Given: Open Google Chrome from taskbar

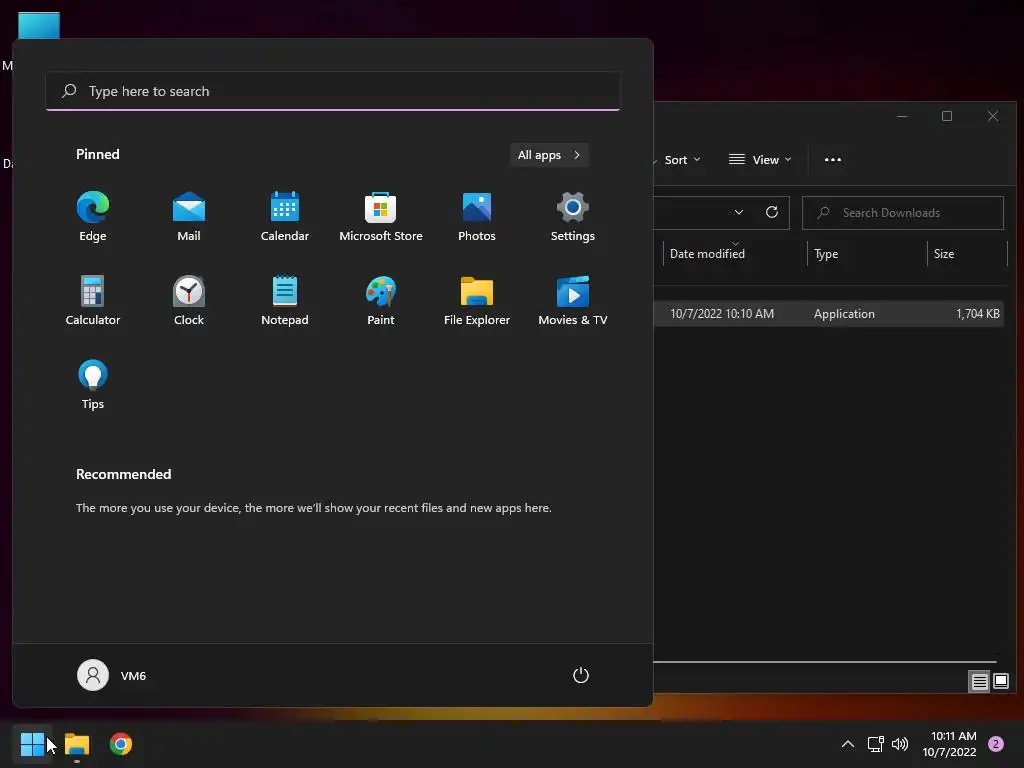Looking at the screenshot, I should click(121, 744).
